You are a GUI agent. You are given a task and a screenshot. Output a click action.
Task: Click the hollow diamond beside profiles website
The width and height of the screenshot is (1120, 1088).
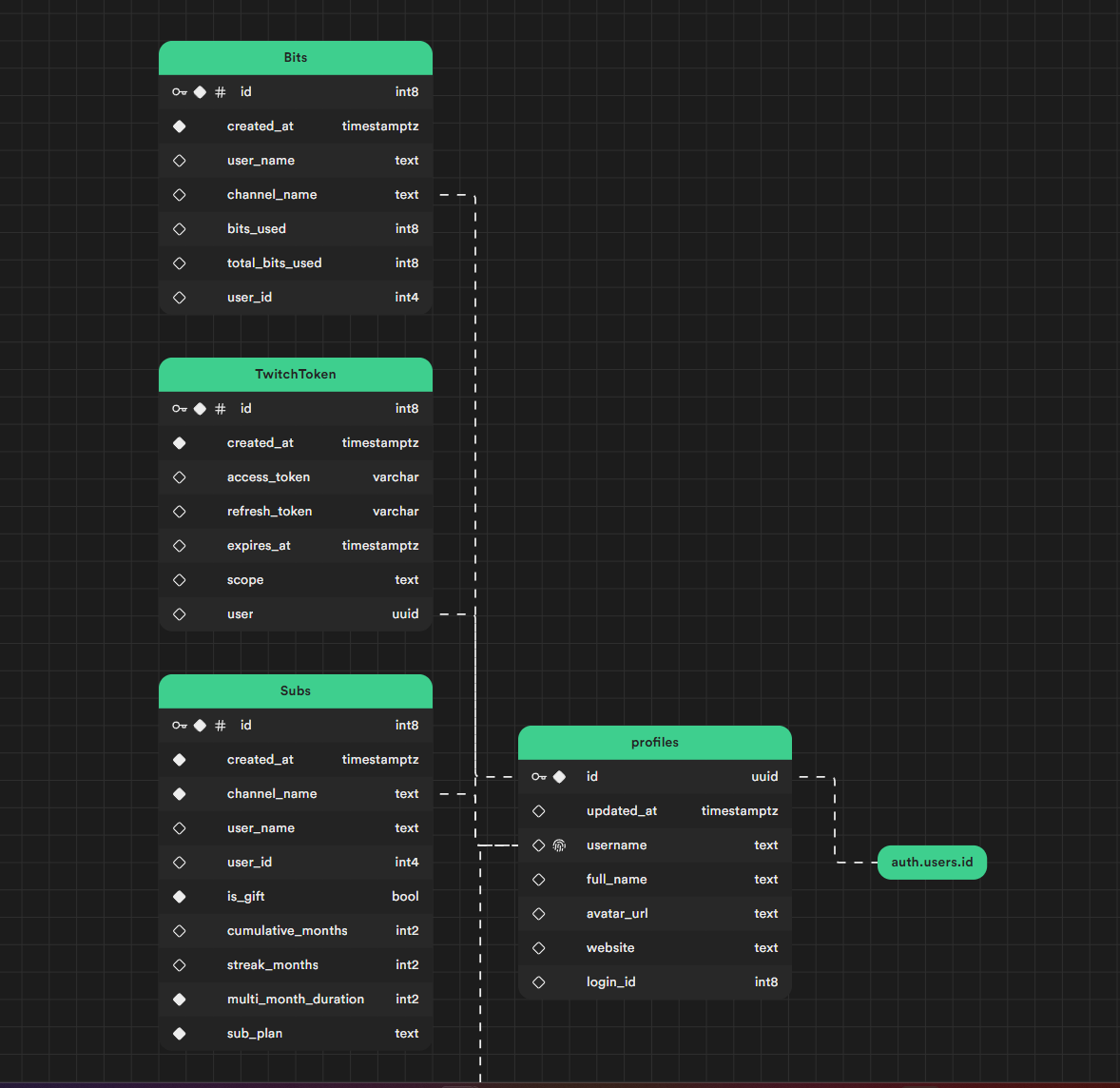click(x=539, y=948)
